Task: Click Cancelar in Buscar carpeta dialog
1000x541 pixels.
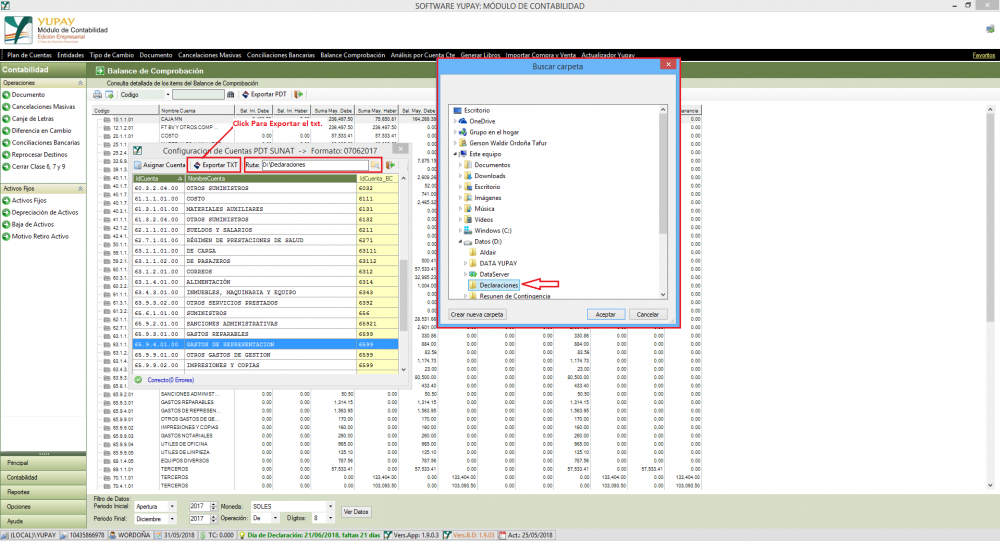Action: coord(648,315)
